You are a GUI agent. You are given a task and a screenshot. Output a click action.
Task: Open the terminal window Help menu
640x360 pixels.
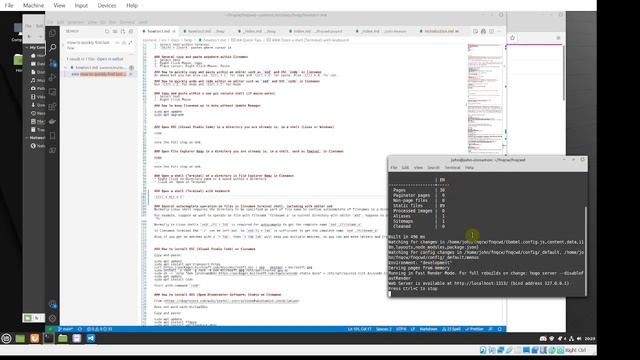[469, 168]
